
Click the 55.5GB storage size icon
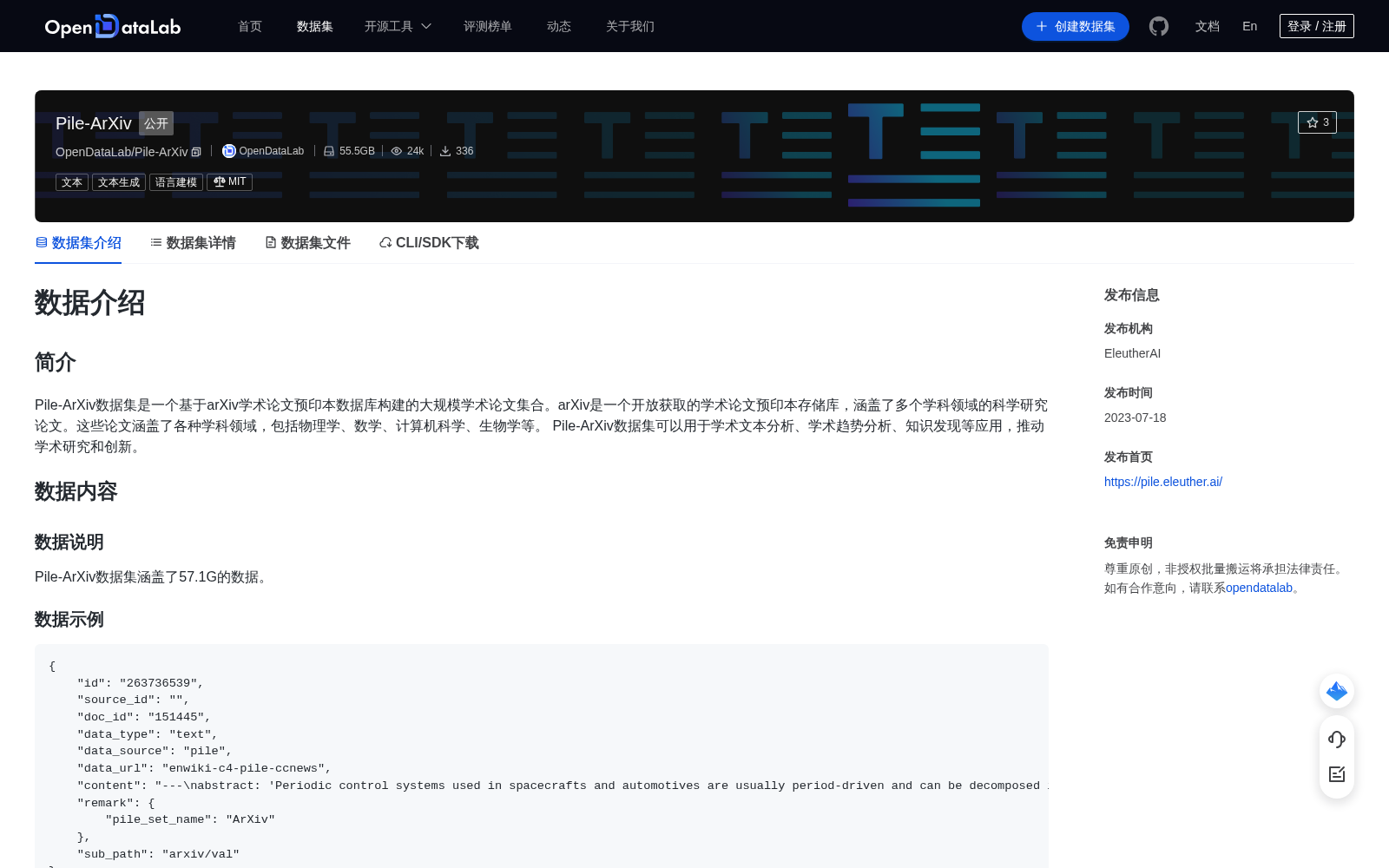click(329, 151)
